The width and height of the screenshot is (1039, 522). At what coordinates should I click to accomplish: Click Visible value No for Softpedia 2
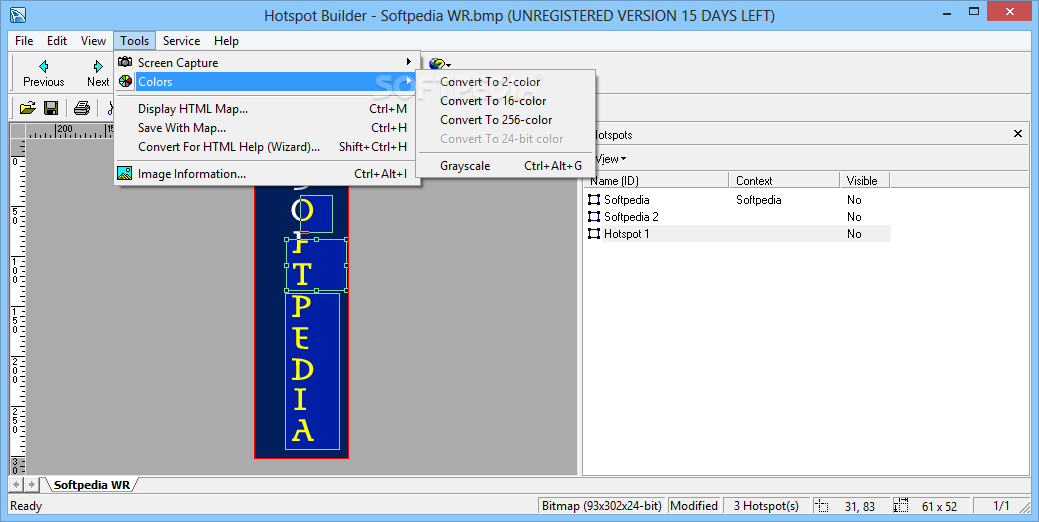click(854, 217)
